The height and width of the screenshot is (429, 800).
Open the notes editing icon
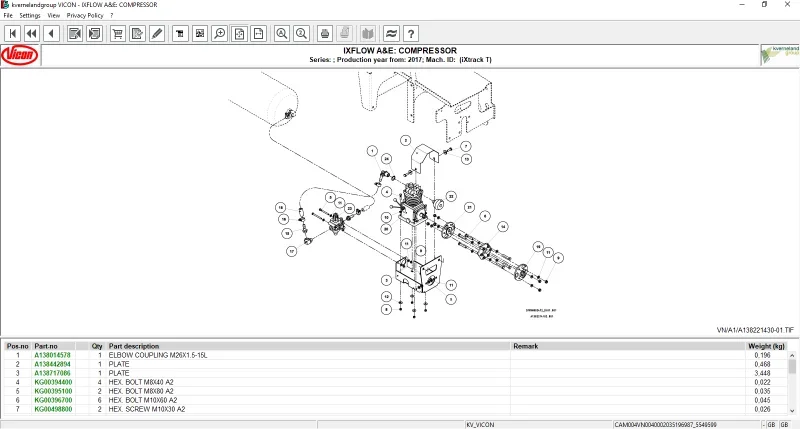(x=137, y=34)
